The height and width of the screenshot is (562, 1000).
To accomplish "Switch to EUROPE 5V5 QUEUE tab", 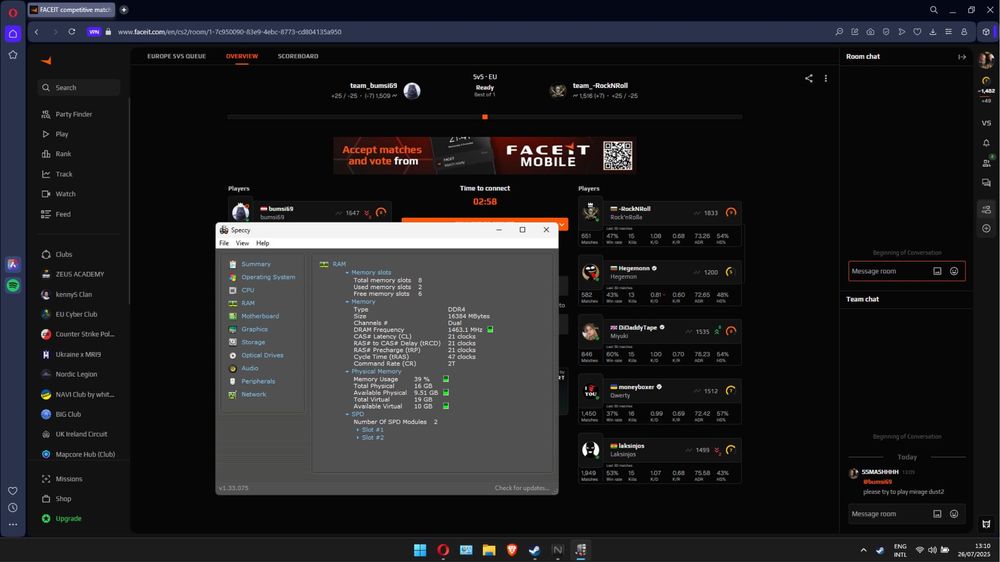I will point(176,56).
